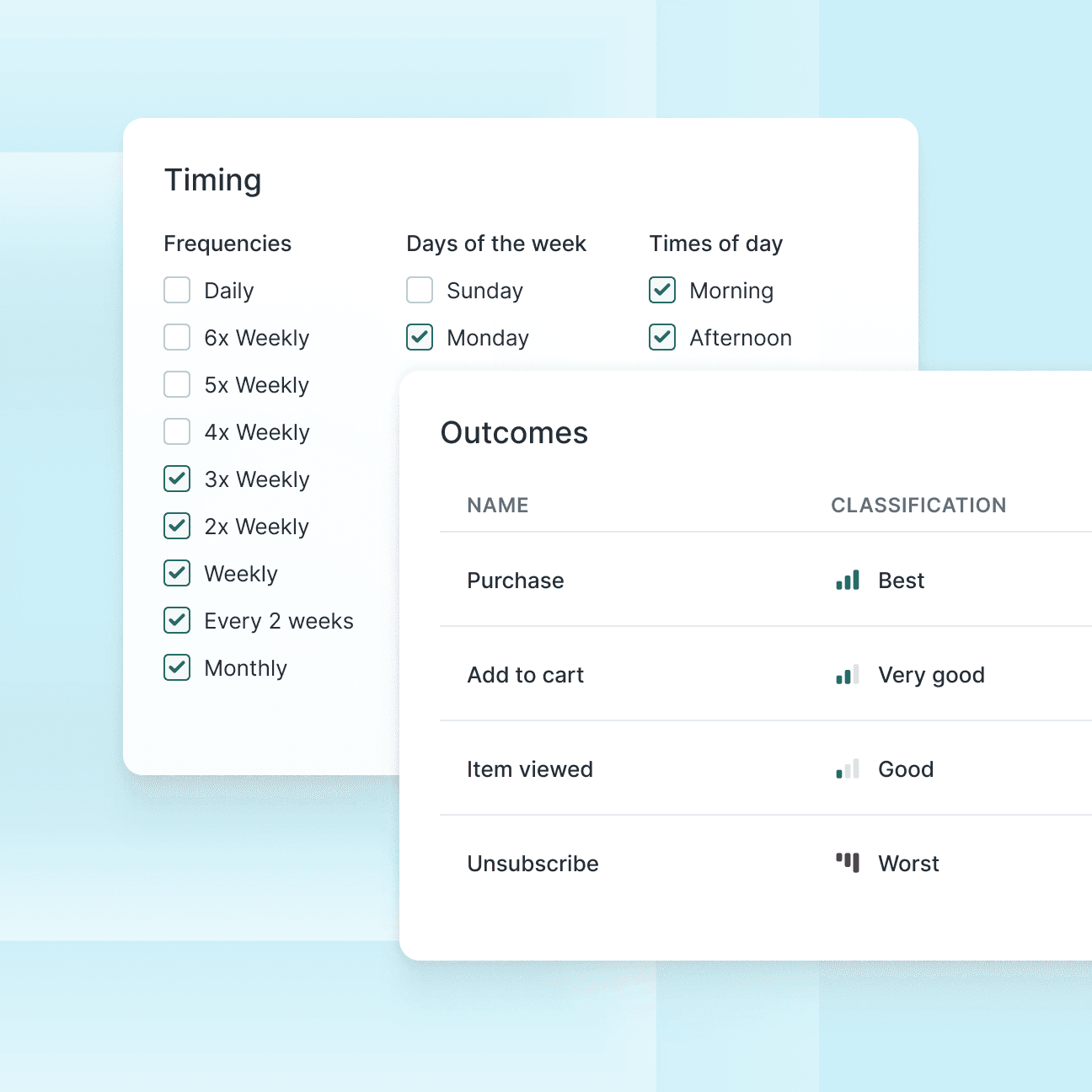Check the 6x Weekly option
The width and height of the screenshot is (1092, 1092).
click(x=177, y=337)
